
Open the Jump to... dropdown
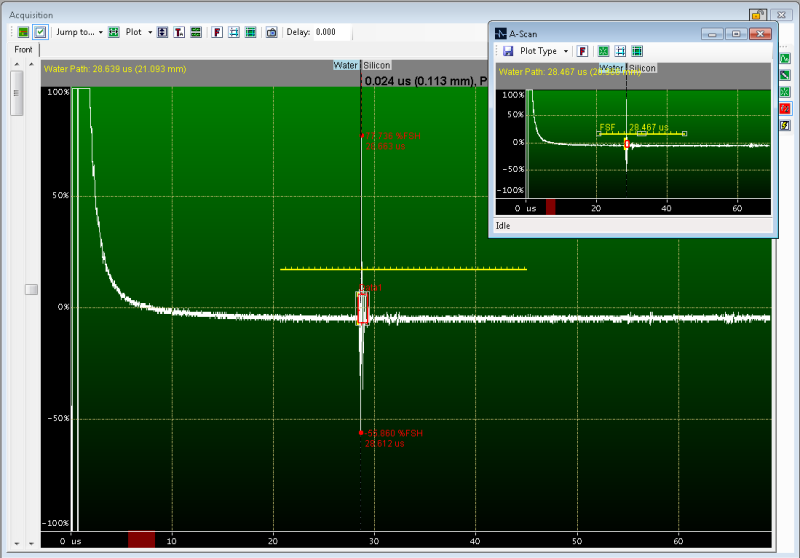coord(79,32)
